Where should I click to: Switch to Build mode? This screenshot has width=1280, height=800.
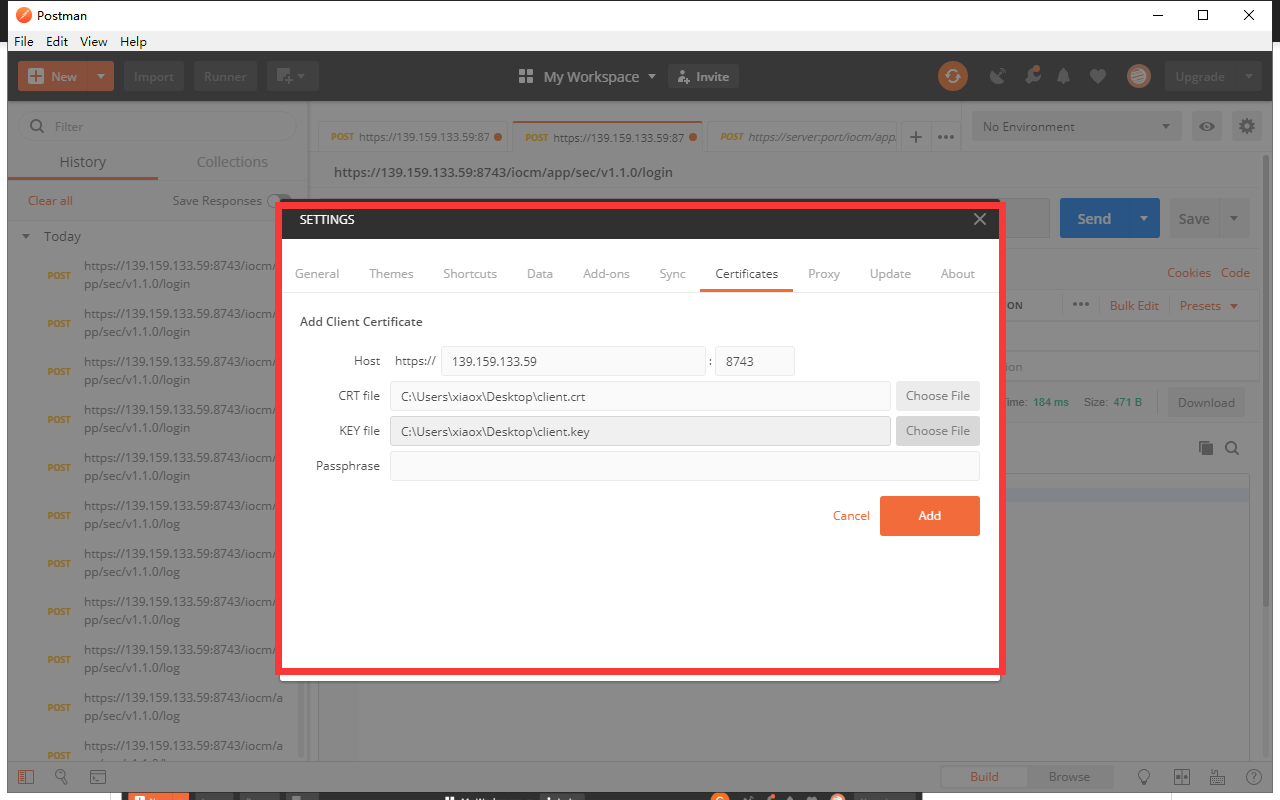point(984,777)
